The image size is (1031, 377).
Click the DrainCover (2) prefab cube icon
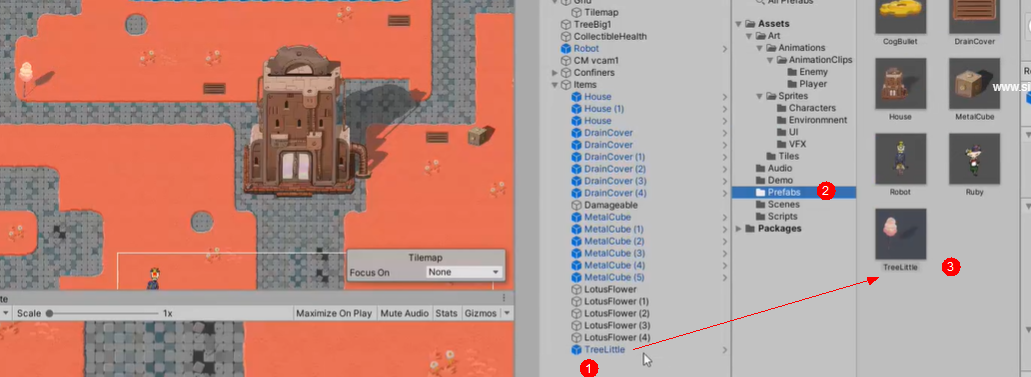click(x=576, y=169)
